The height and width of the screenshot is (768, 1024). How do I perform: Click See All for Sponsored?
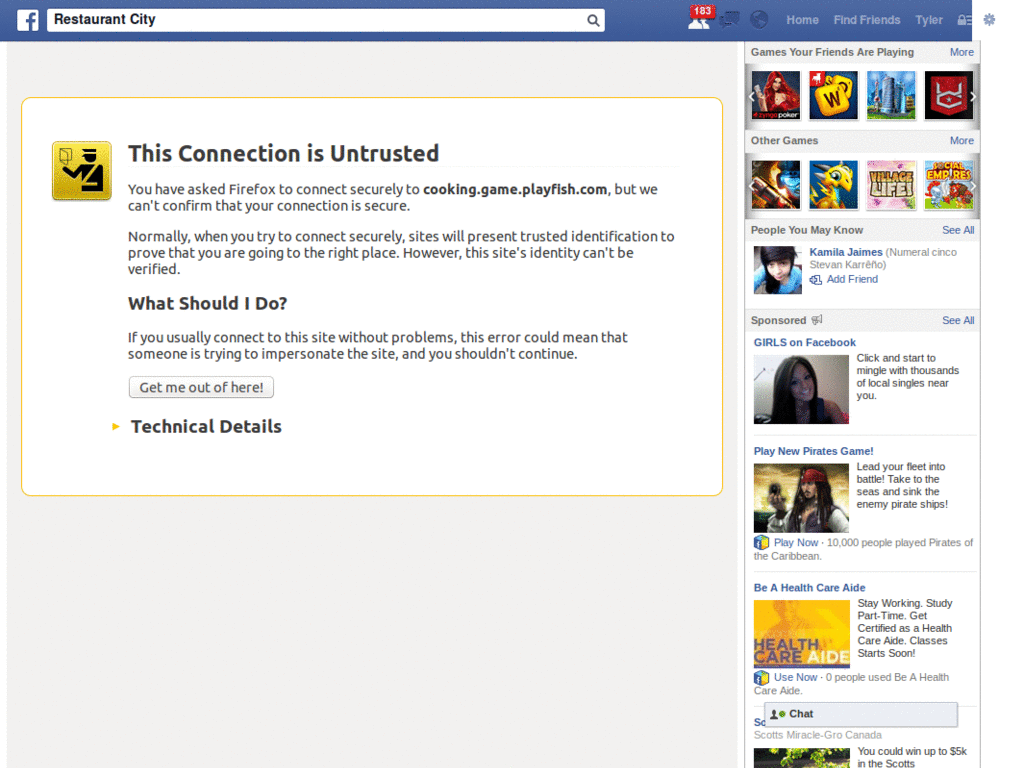(958, 320)
